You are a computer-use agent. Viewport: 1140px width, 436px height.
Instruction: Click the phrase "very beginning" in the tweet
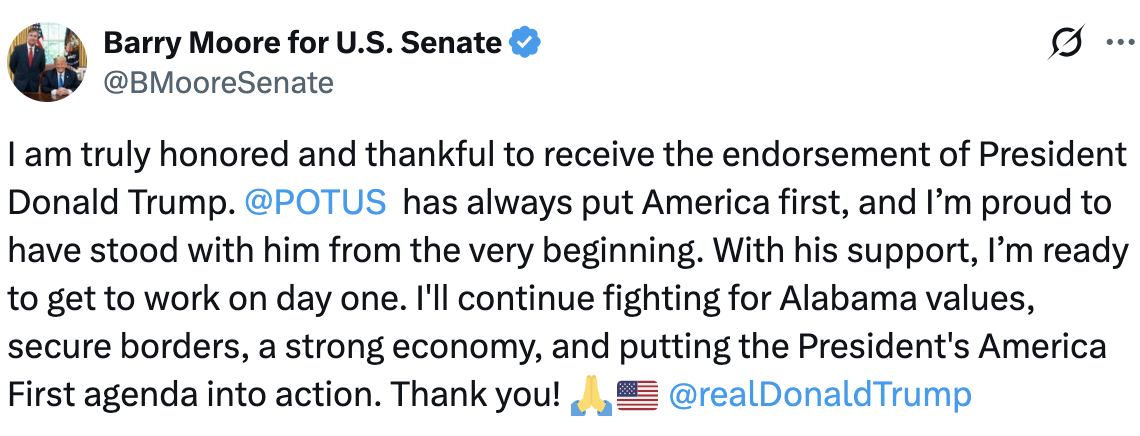tap(562, 251)
